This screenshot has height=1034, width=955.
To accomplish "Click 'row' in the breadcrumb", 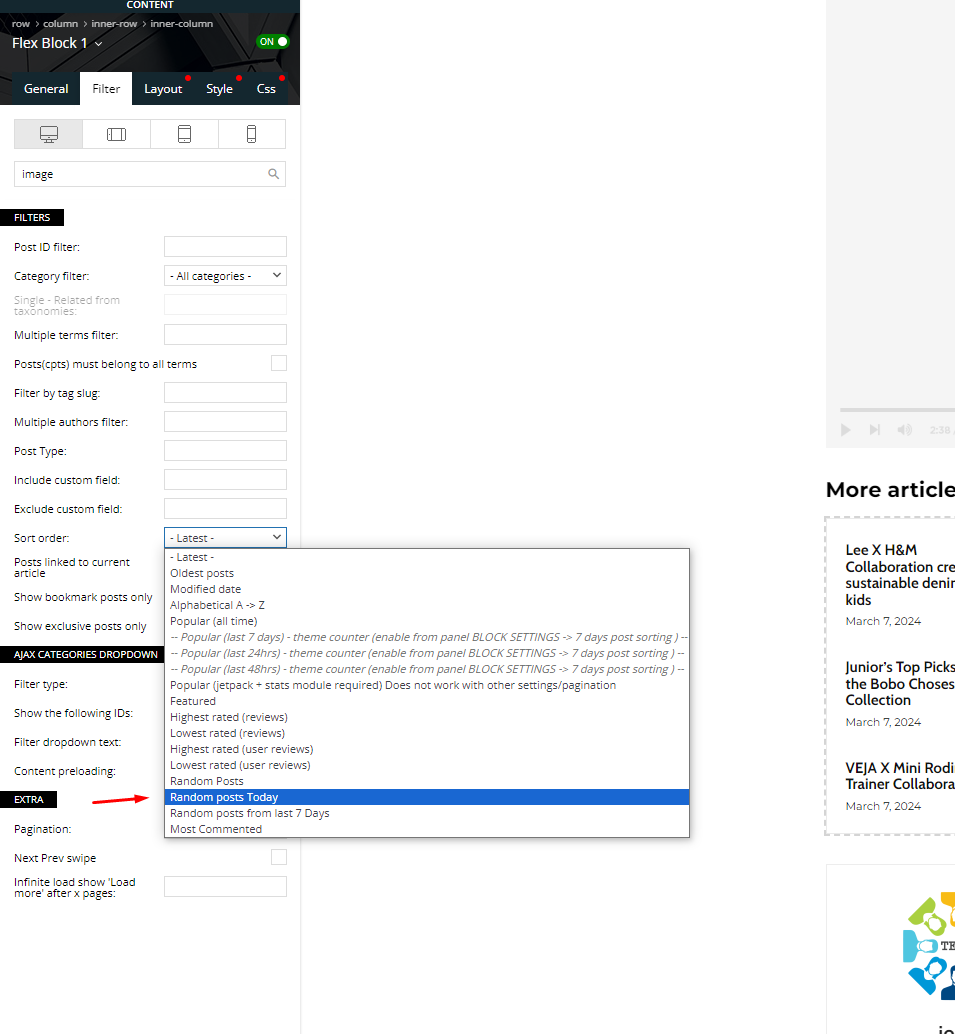I will pos(20,24).
